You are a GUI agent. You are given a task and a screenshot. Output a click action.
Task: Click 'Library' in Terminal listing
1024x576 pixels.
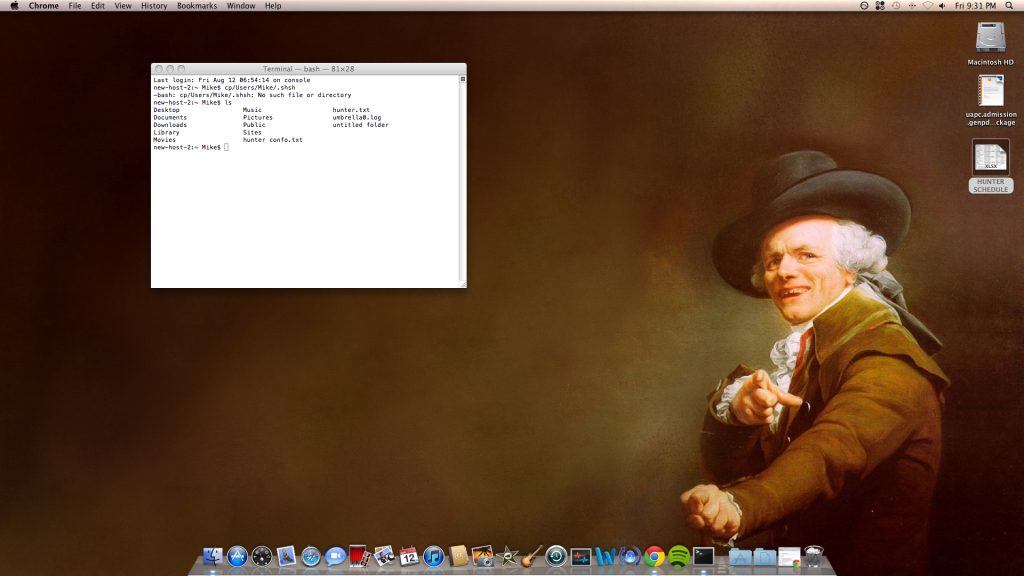pos(167,133)
